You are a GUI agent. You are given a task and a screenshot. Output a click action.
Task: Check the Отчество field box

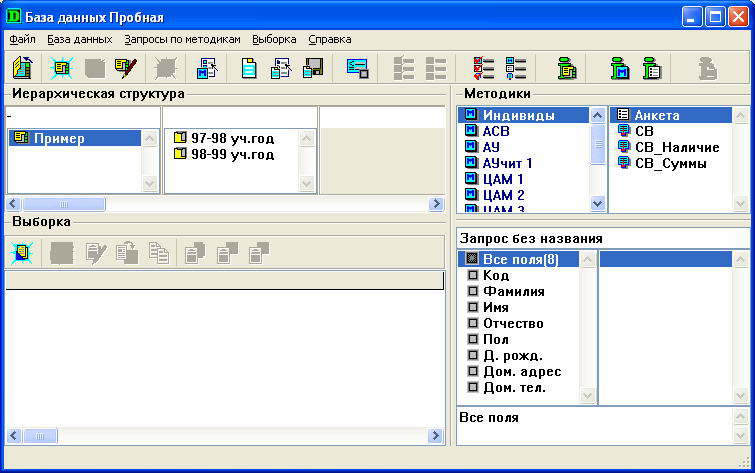coord(473,323)
